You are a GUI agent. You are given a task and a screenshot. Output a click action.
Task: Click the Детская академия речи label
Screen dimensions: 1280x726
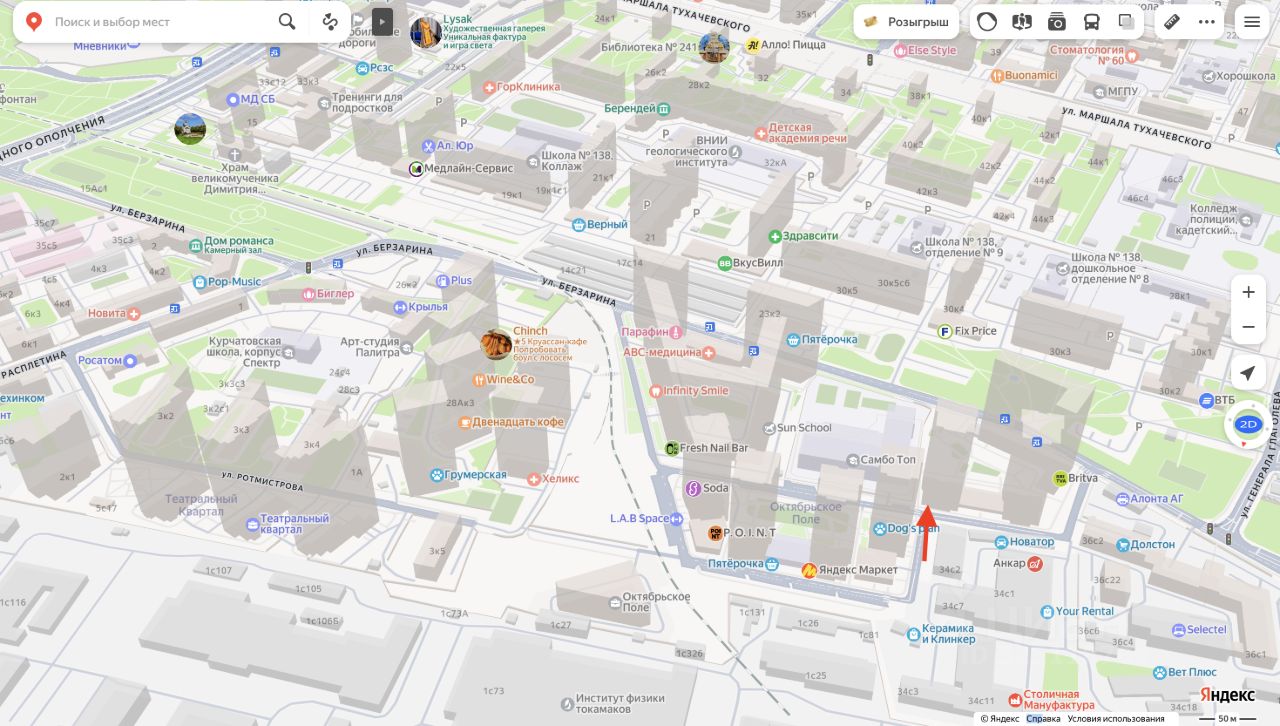point(808,134)
